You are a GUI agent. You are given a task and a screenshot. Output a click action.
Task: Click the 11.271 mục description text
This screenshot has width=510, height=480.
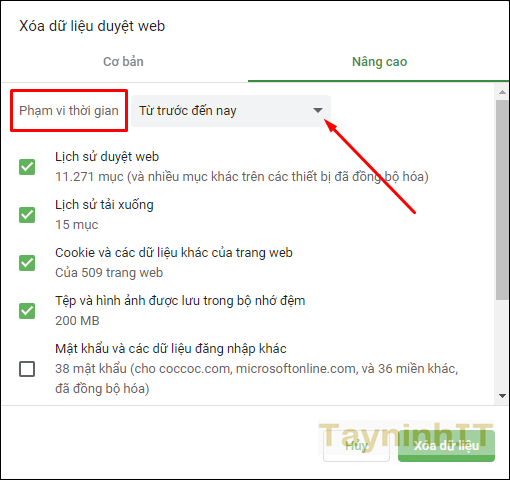pos(242,177)
